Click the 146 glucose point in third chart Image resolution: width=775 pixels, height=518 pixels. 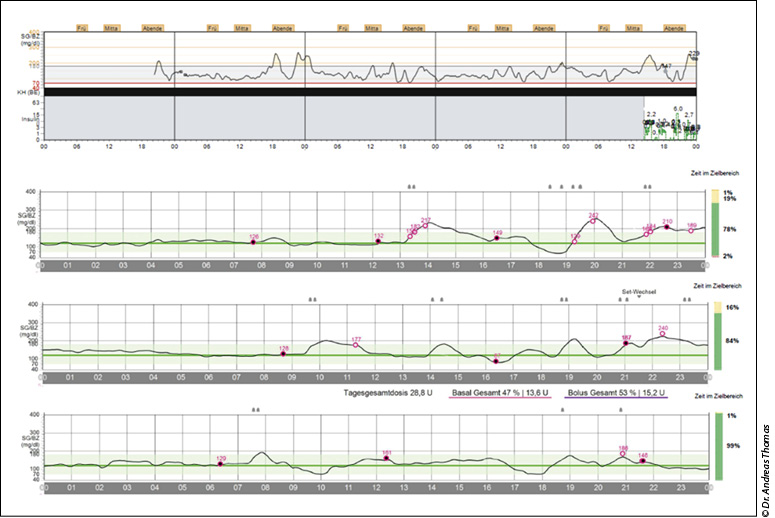click(x=643, y=461)
